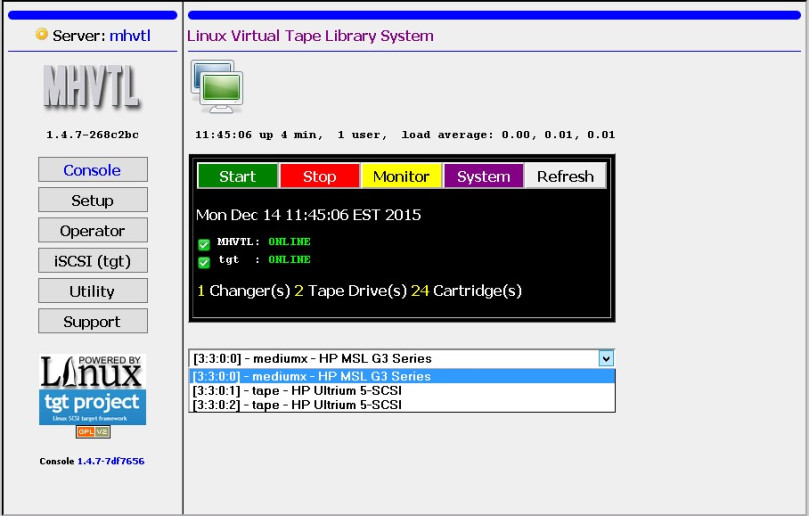This screenshot has height=516, width=809.
Task: Click the tgt ONLINE green checkmark
Action: click(204, 262)
